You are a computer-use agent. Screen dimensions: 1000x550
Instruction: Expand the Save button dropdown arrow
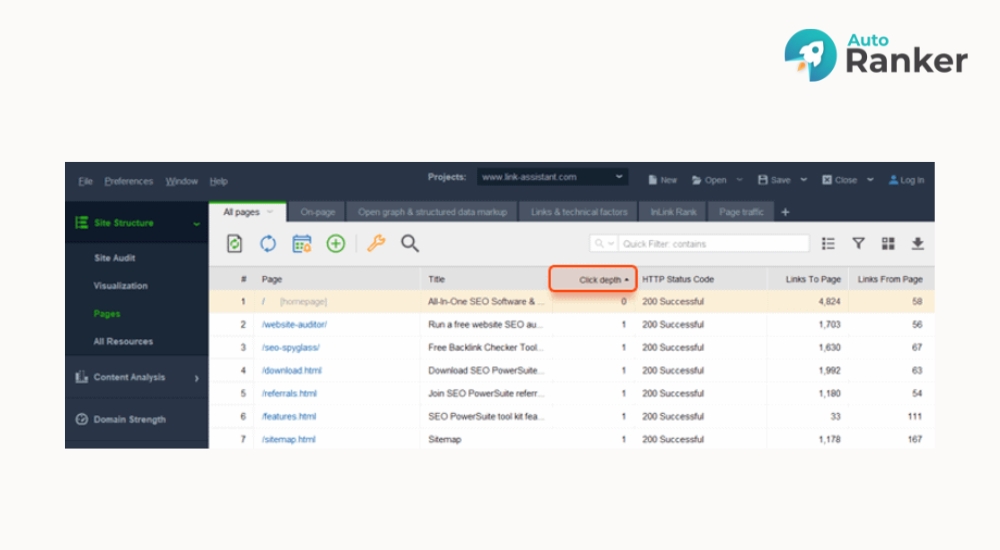tap(804, 180)
